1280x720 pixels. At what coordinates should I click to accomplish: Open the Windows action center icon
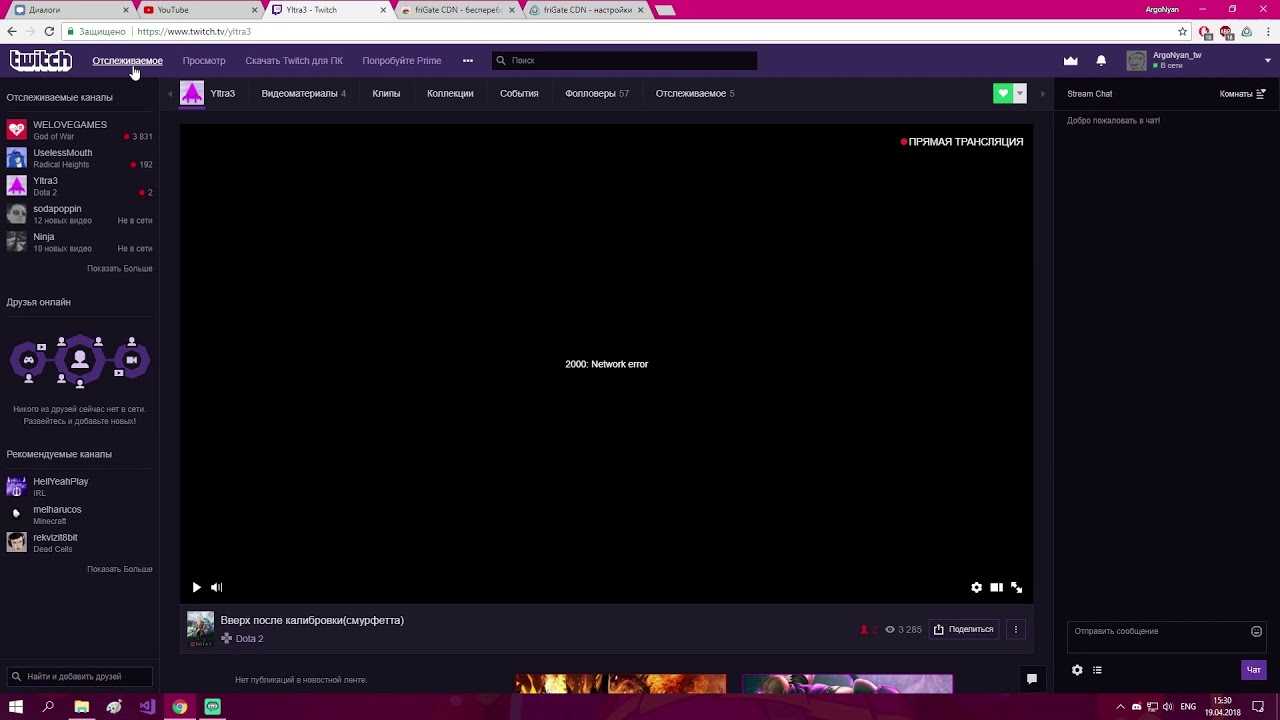(1258, 707)
